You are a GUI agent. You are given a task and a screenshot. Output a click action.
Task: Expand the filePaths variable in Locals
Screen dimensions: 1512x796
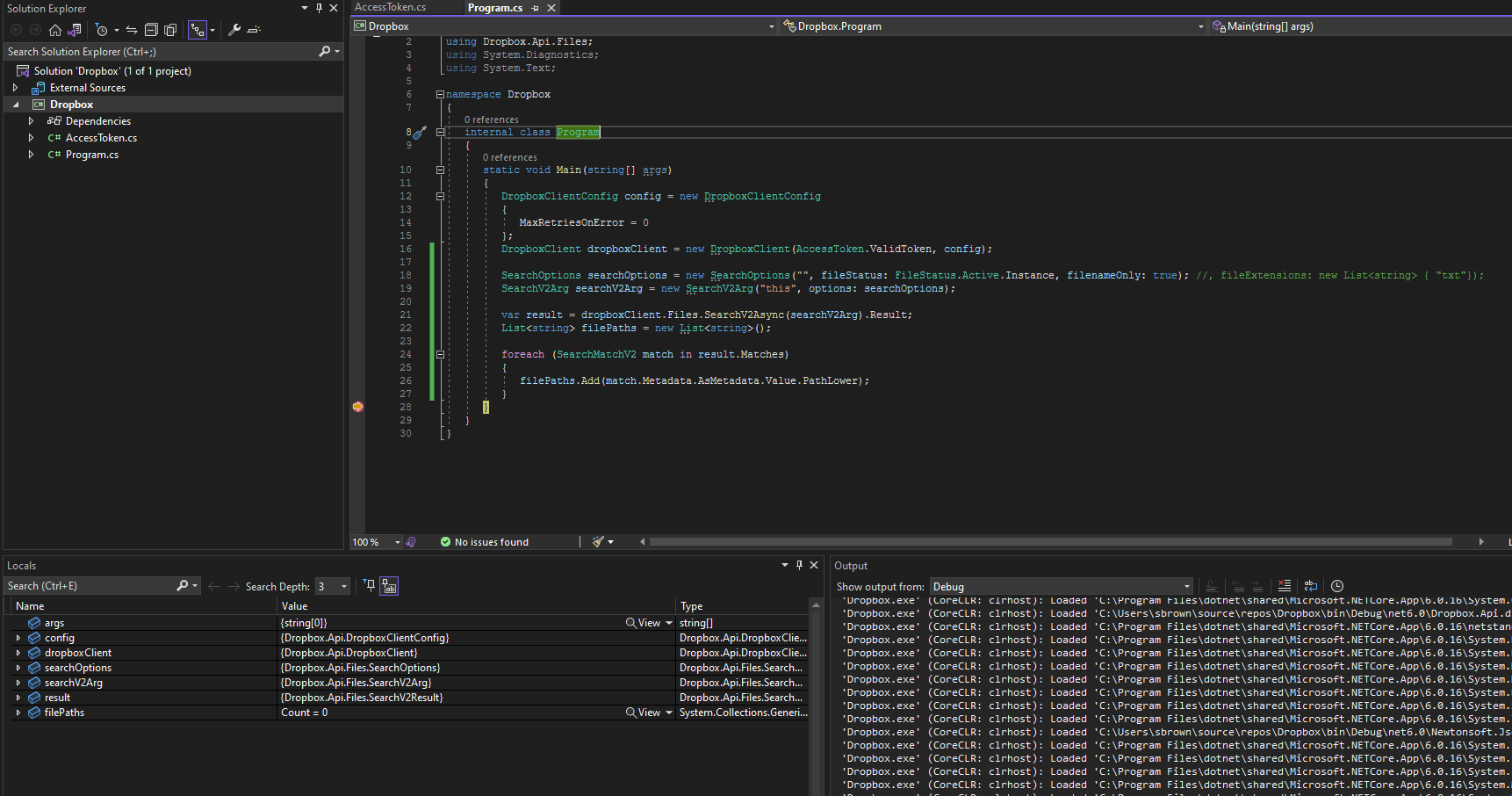18,713
